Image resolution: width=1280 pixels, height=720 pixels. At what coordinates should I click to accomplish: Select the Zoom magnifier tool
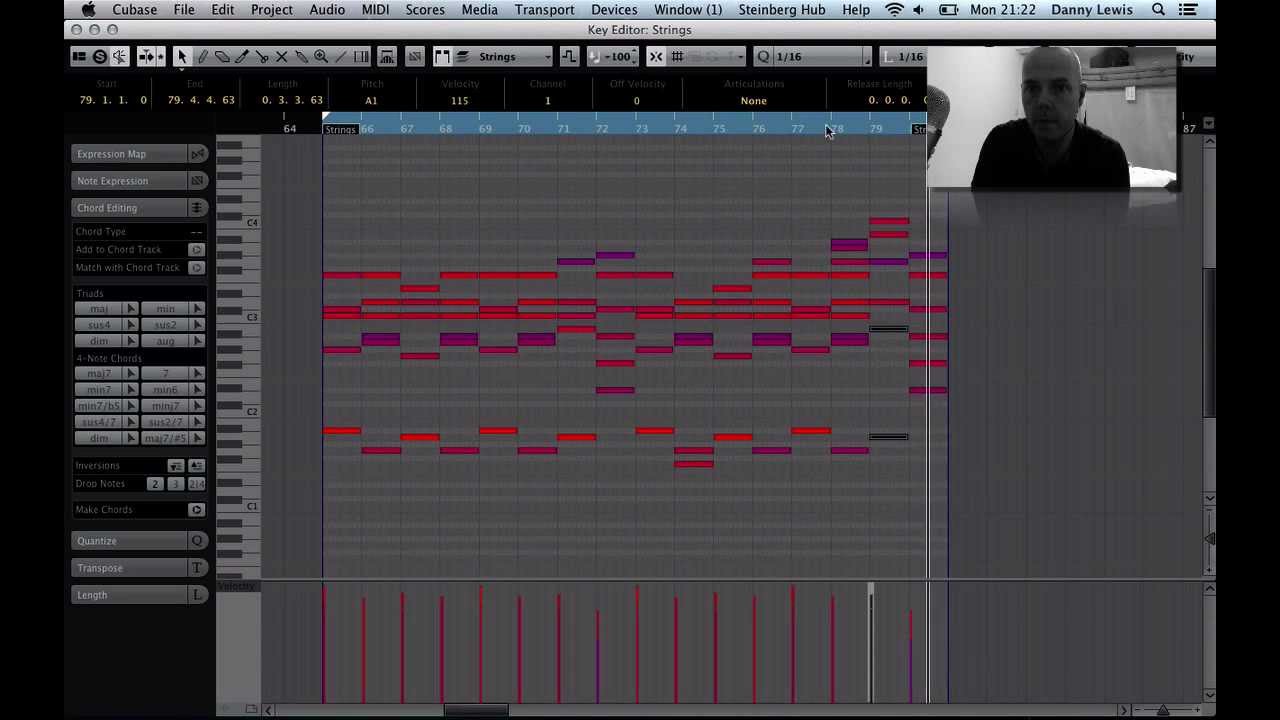pyautogui.click(x=321, y=57)
